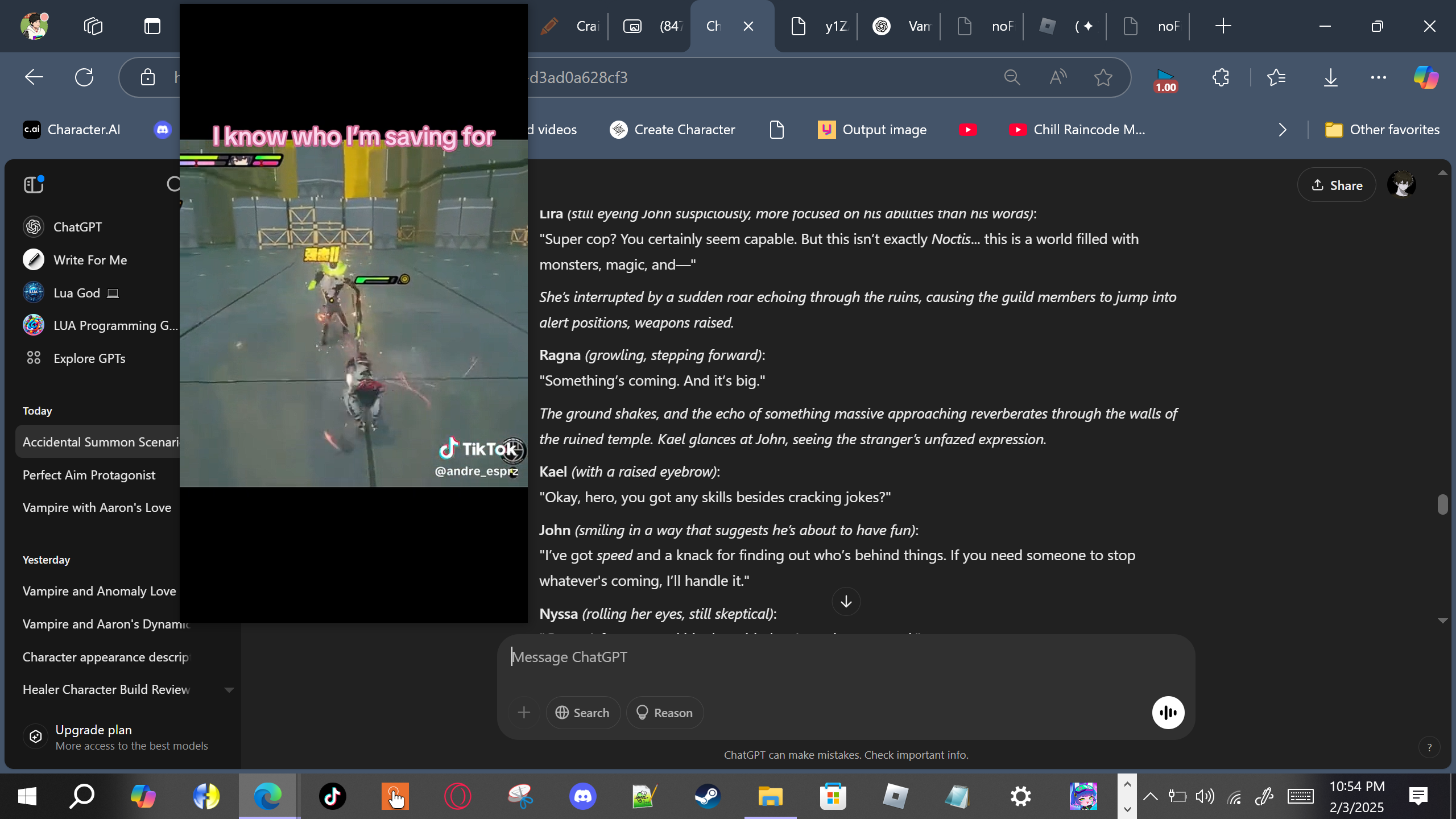Open the Character appearance description chat
Screen dimensions: 1456x819
point(105,657)
